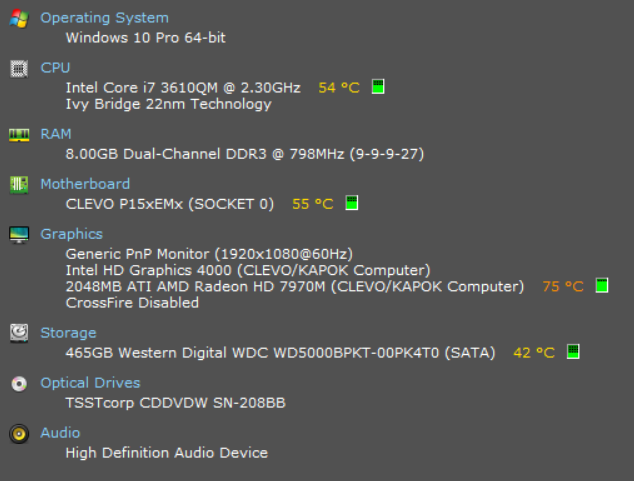This screenshot has width=634, height=481.
Task: Open the Storage section heading
Action: (x=68, y=333)
